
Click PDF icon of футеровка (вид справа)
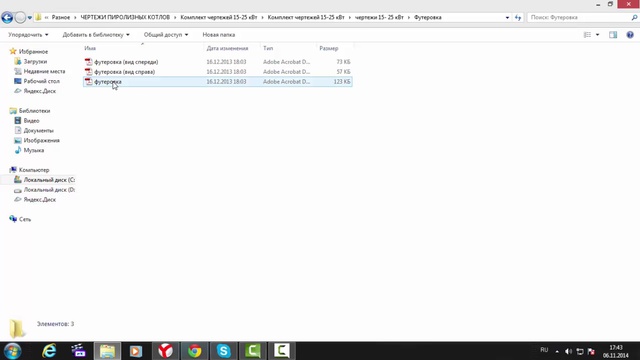coord(89,72)
